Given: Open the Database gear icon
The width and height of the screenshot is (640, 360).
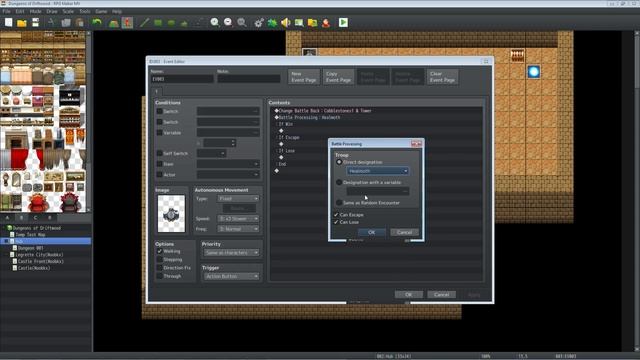Looking at the screenshot, I should tap(259, 22).
